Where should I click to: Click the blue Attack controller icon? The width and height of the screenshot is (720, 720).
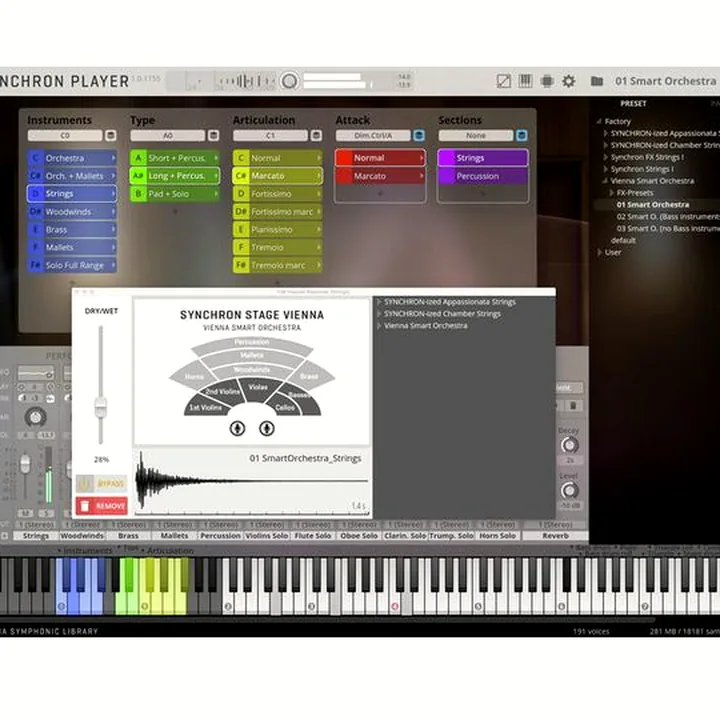419,135
